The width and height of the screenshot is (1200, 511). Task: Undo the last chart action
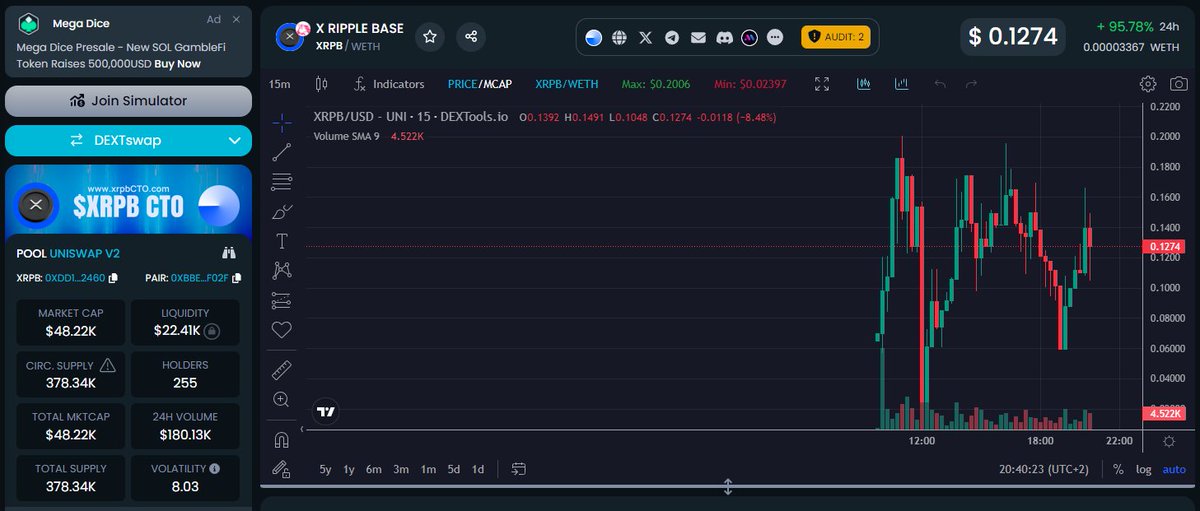pos(940,84)
